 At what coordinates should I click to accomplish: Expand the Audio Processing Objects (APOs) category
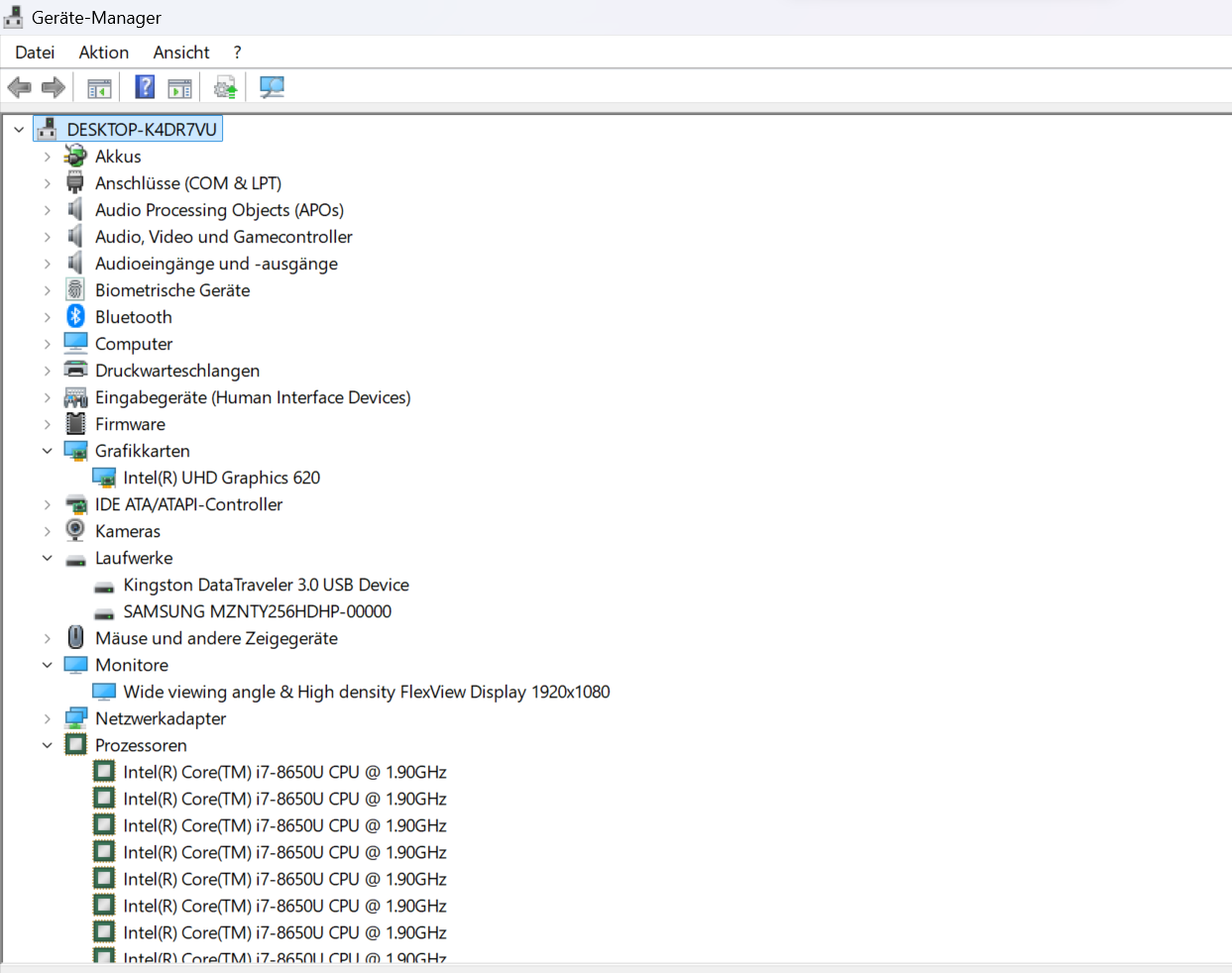pyautogui.click(x=47, y=210)
